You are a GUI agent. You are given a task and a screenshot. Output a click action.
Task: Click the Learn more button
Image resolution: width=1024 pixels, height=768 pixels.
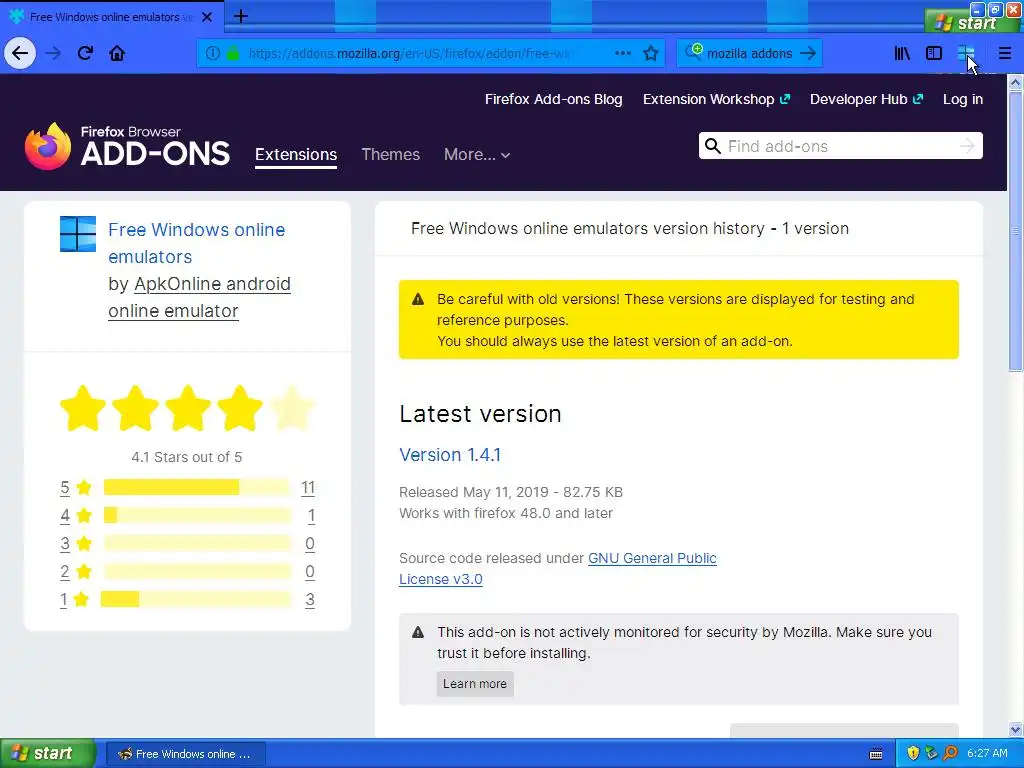pos(475,684)
